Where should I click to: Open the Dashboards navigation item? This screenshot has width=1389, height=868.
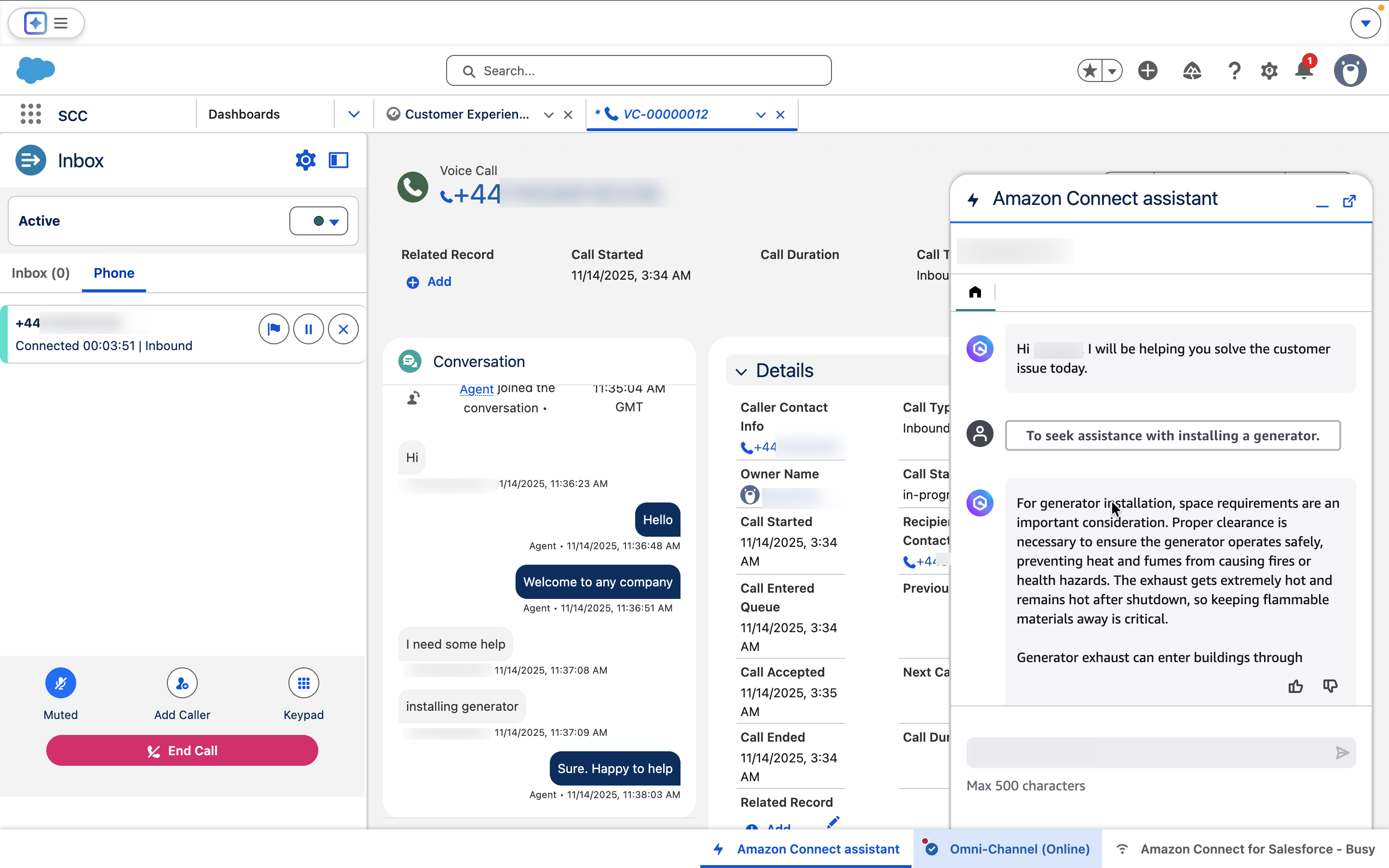click(244, 114)
